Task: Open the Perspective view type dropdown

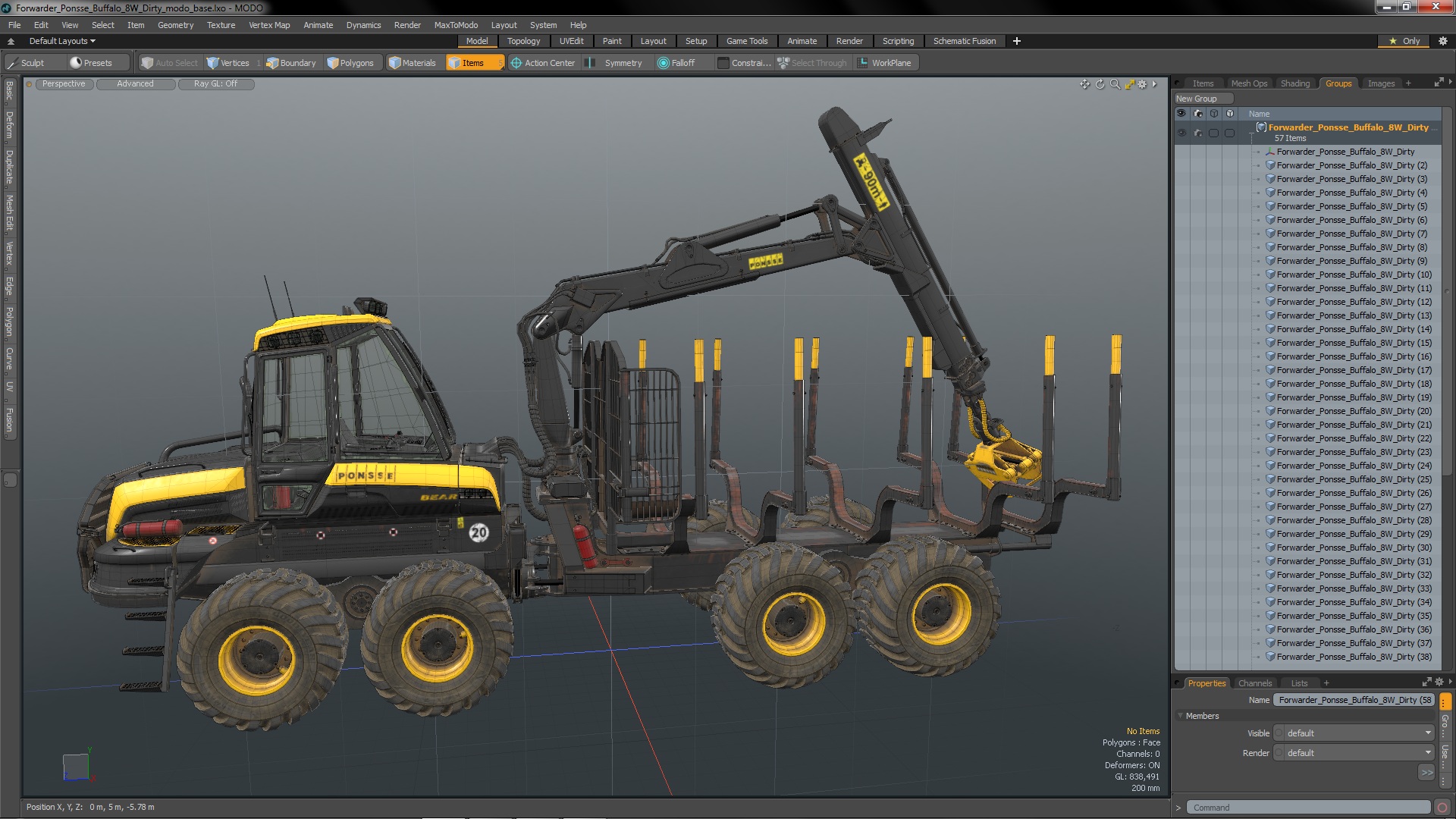Action: [64, 84]
